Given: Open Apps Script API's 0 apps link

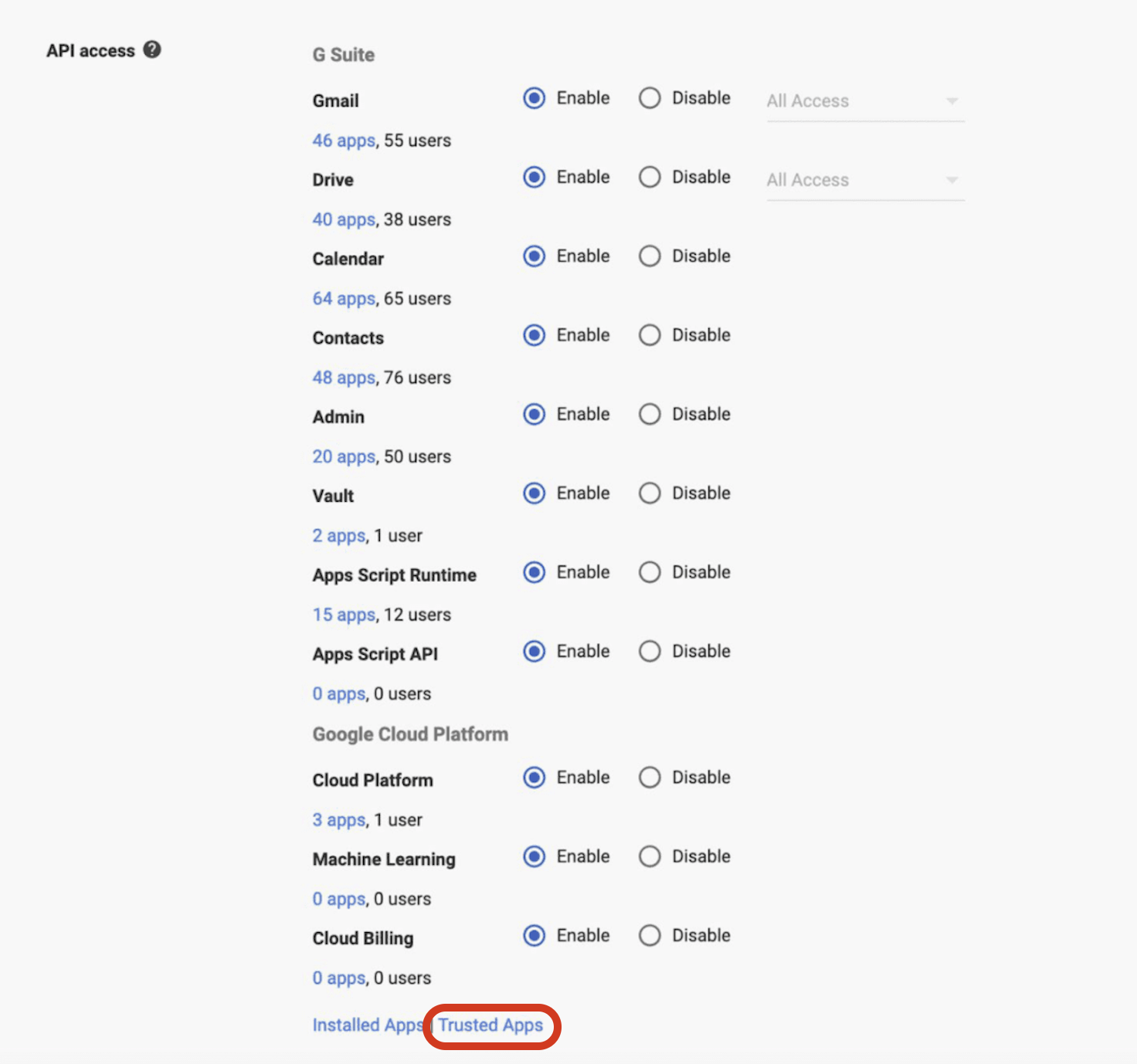Looking at the screenshot, I should point(339,693).
